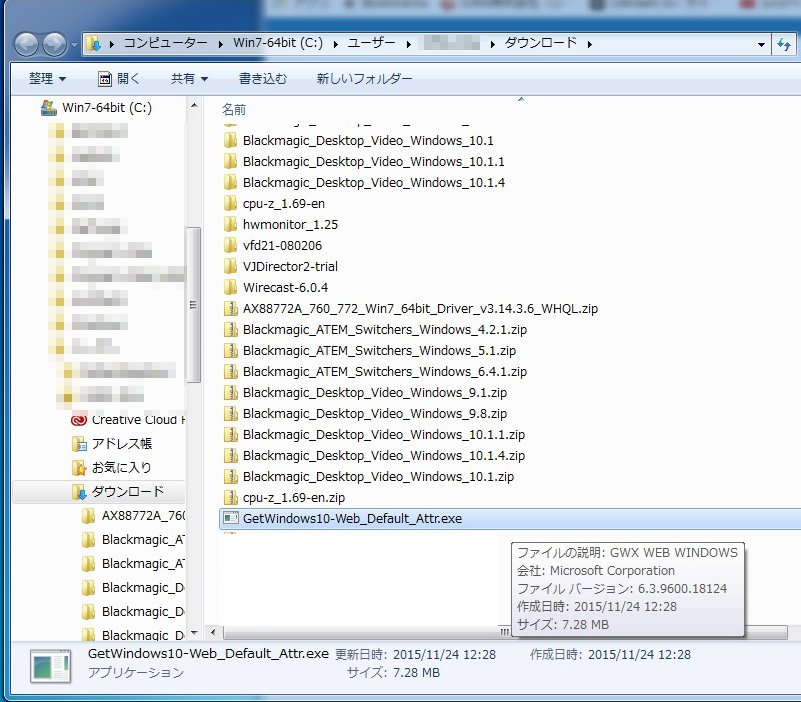801x702 pixels.
Task: Select the GetWindows10-Web_Default_Attr.exe application icon
Action: (230, 519)
